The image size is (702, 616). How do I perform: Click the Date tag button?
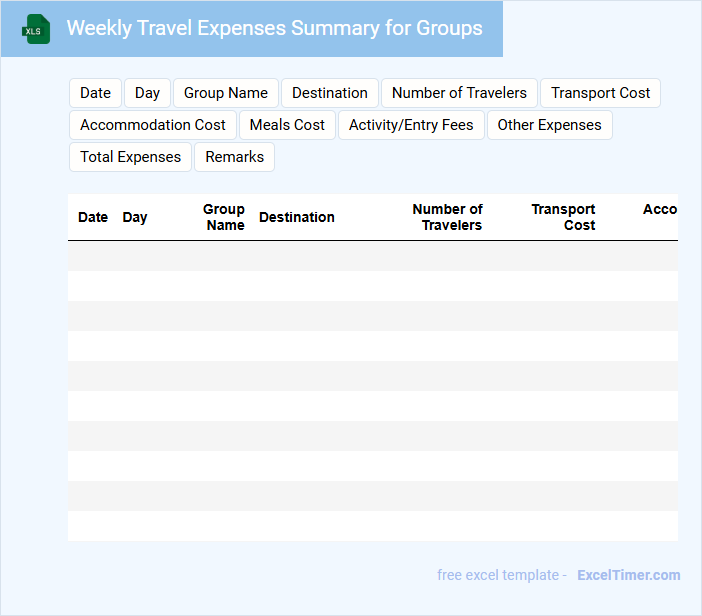pyautogui.click(x=96, y=93)
